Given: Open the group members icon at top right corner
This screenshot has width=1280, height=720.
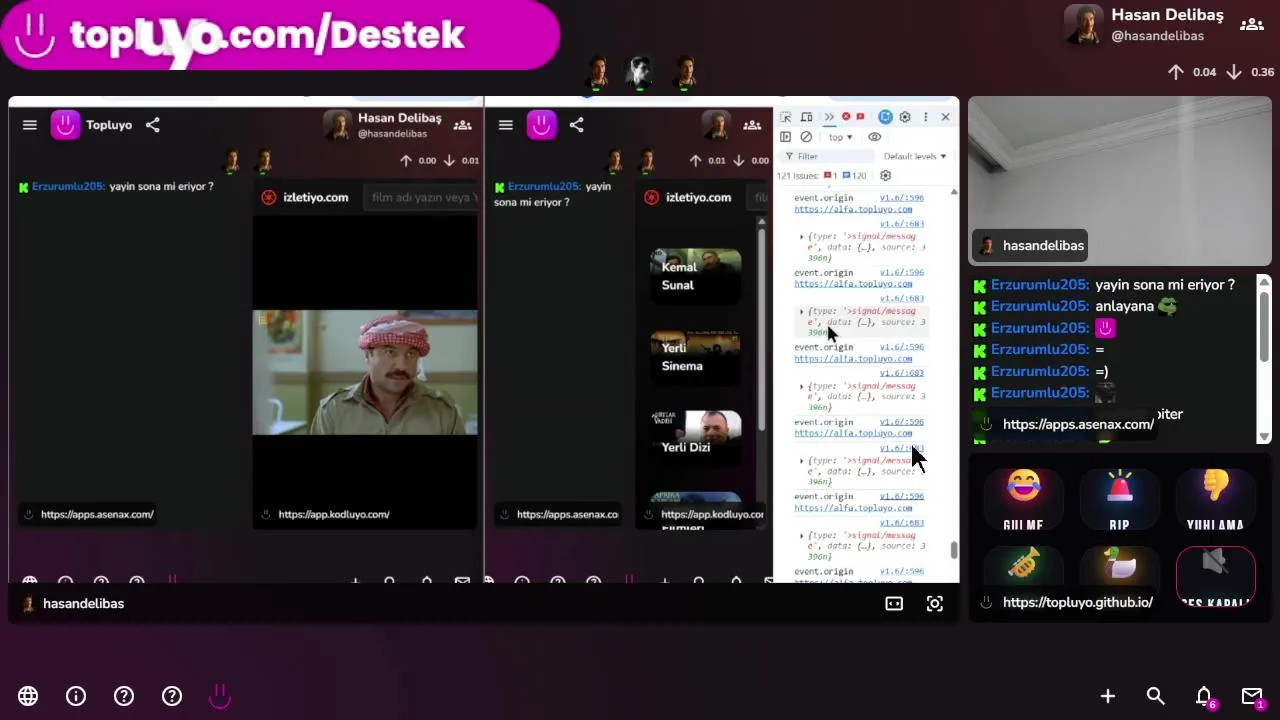Looking at the screenshot, I should coord(1252,24).
